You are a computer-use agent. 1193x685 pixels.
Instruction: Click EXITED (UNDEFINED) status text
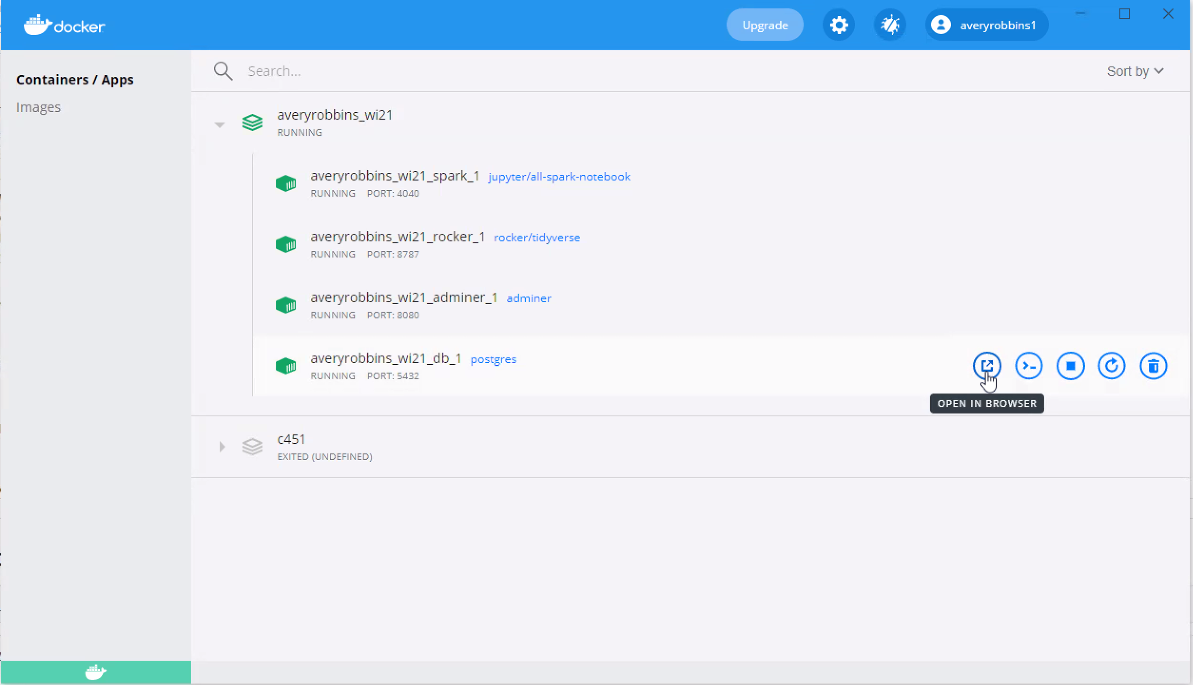pyautogui.click(x=325, y=457)
